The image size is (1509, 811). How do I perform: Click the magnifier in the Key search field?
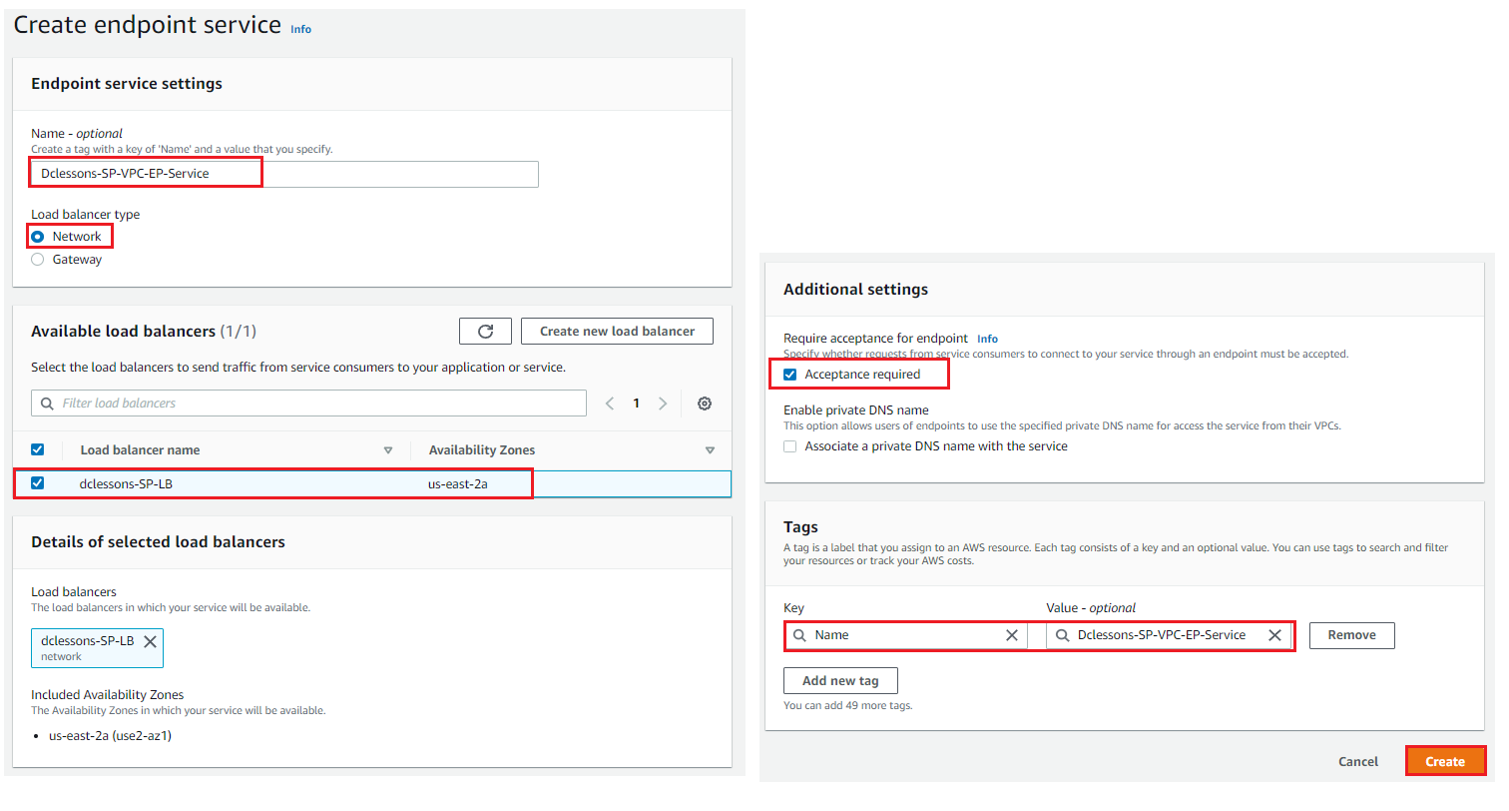tap(800, 636)
